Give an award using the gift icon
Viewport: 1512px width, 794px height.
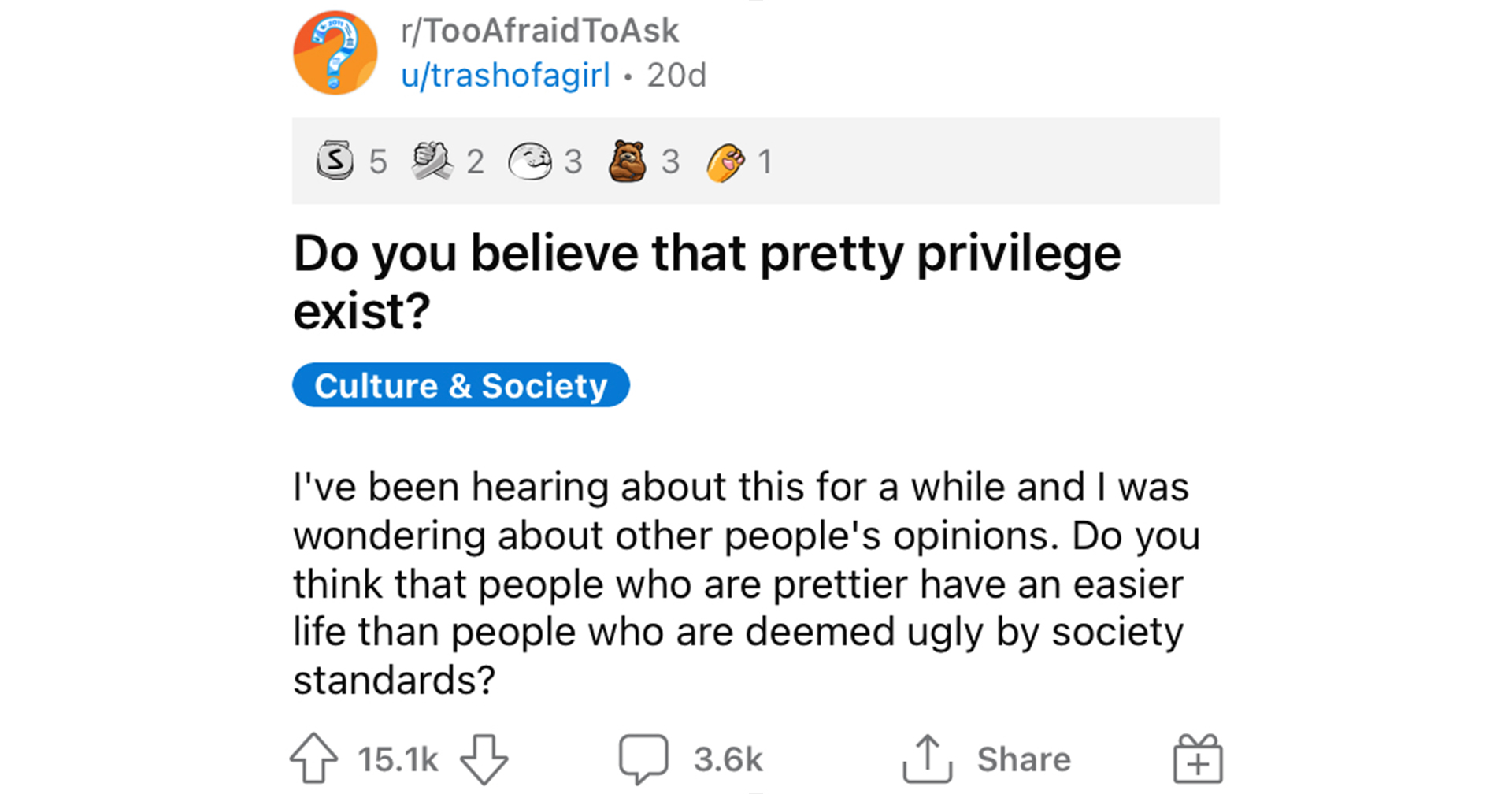pos(1198,759)
